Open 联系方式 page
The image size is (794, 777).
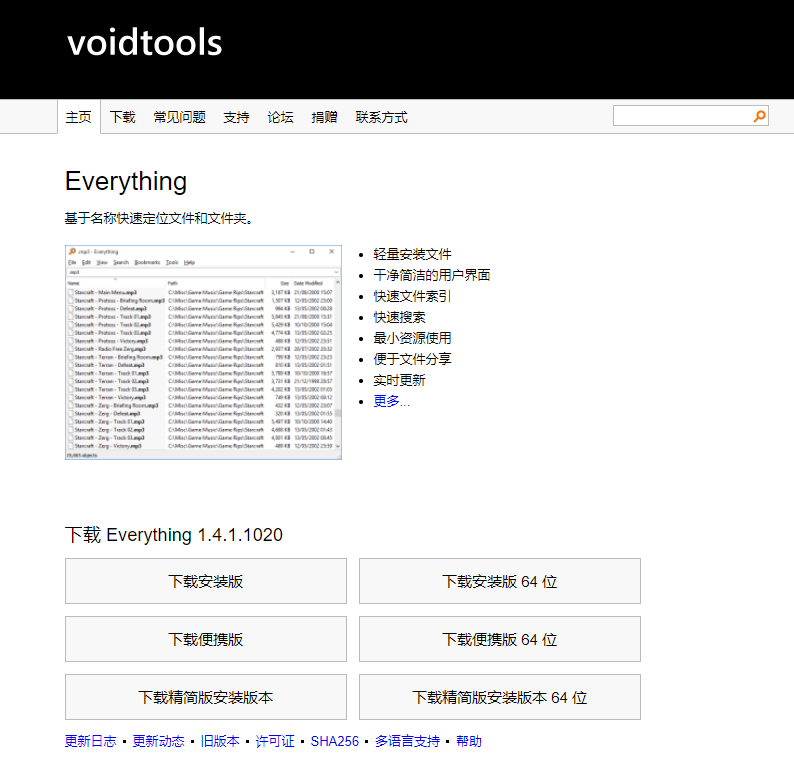click(x=382, y=117)
